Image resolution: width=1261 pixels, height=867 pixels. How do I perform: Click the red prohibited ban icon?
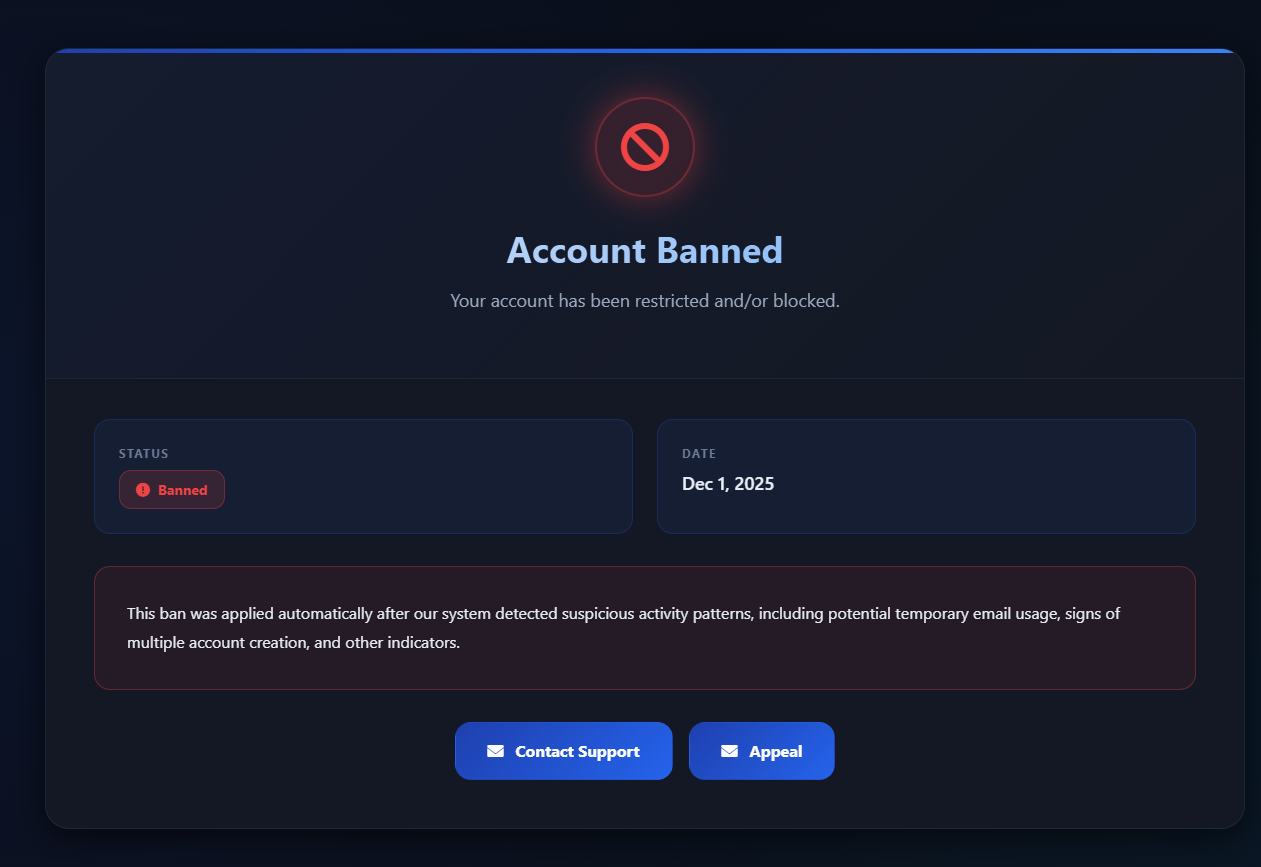click(x=644, y=147)
